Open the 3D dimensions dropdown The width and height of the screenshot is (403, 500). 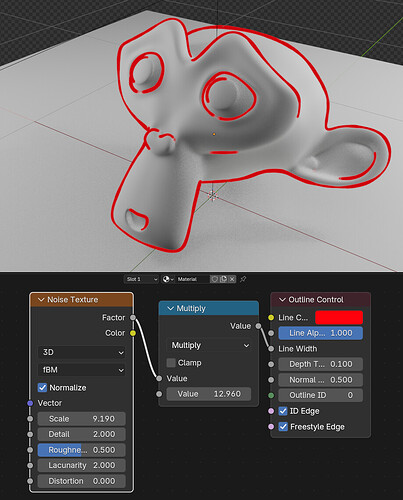(82, 352)
